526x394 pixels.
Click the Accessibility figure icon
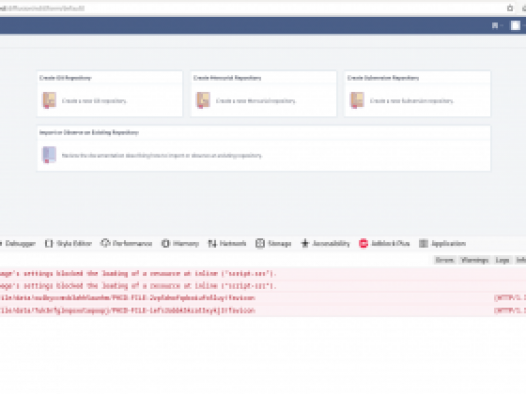(x=305, y=243)
